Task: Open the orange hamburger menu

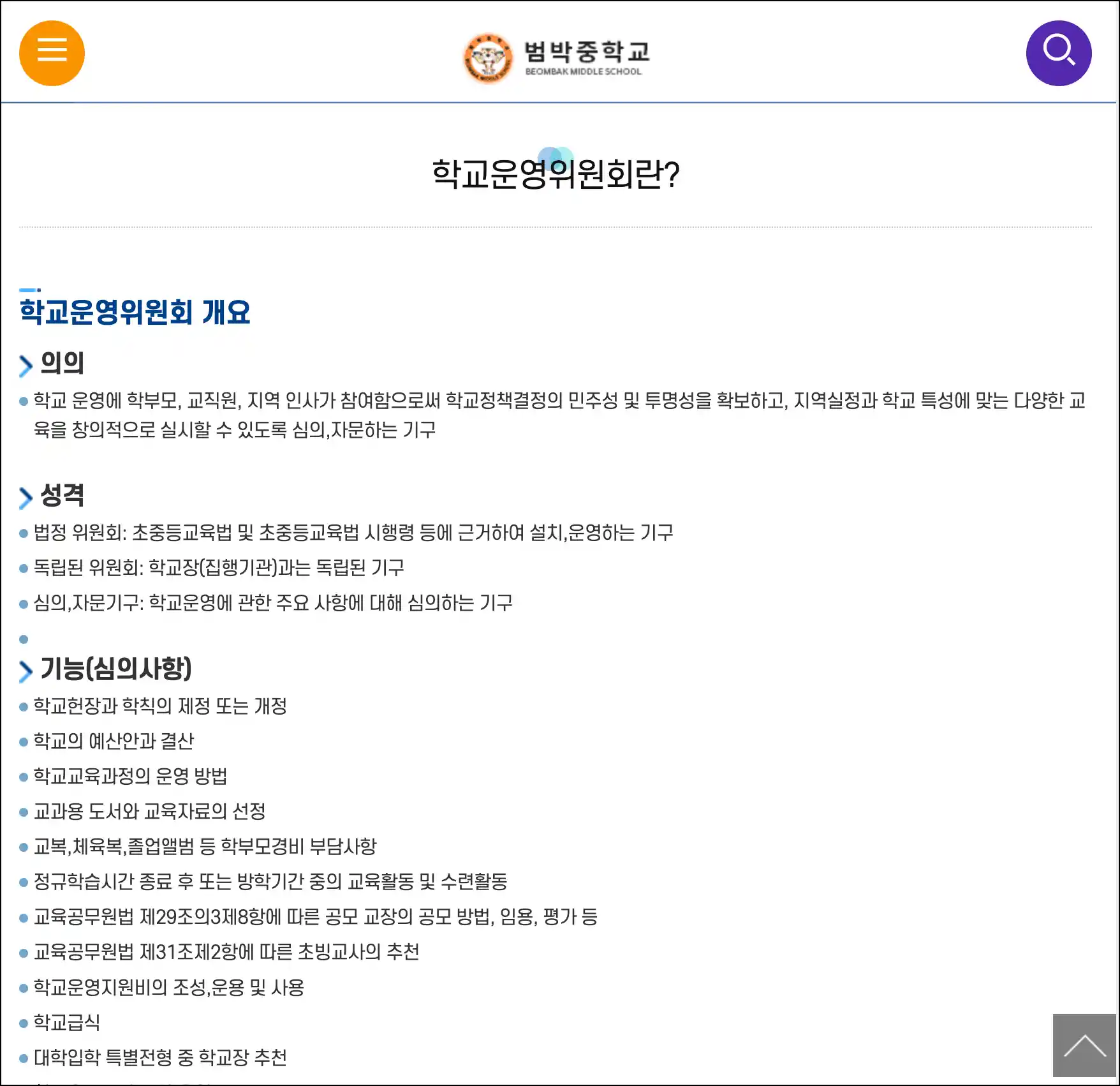Action: [52, 53]
